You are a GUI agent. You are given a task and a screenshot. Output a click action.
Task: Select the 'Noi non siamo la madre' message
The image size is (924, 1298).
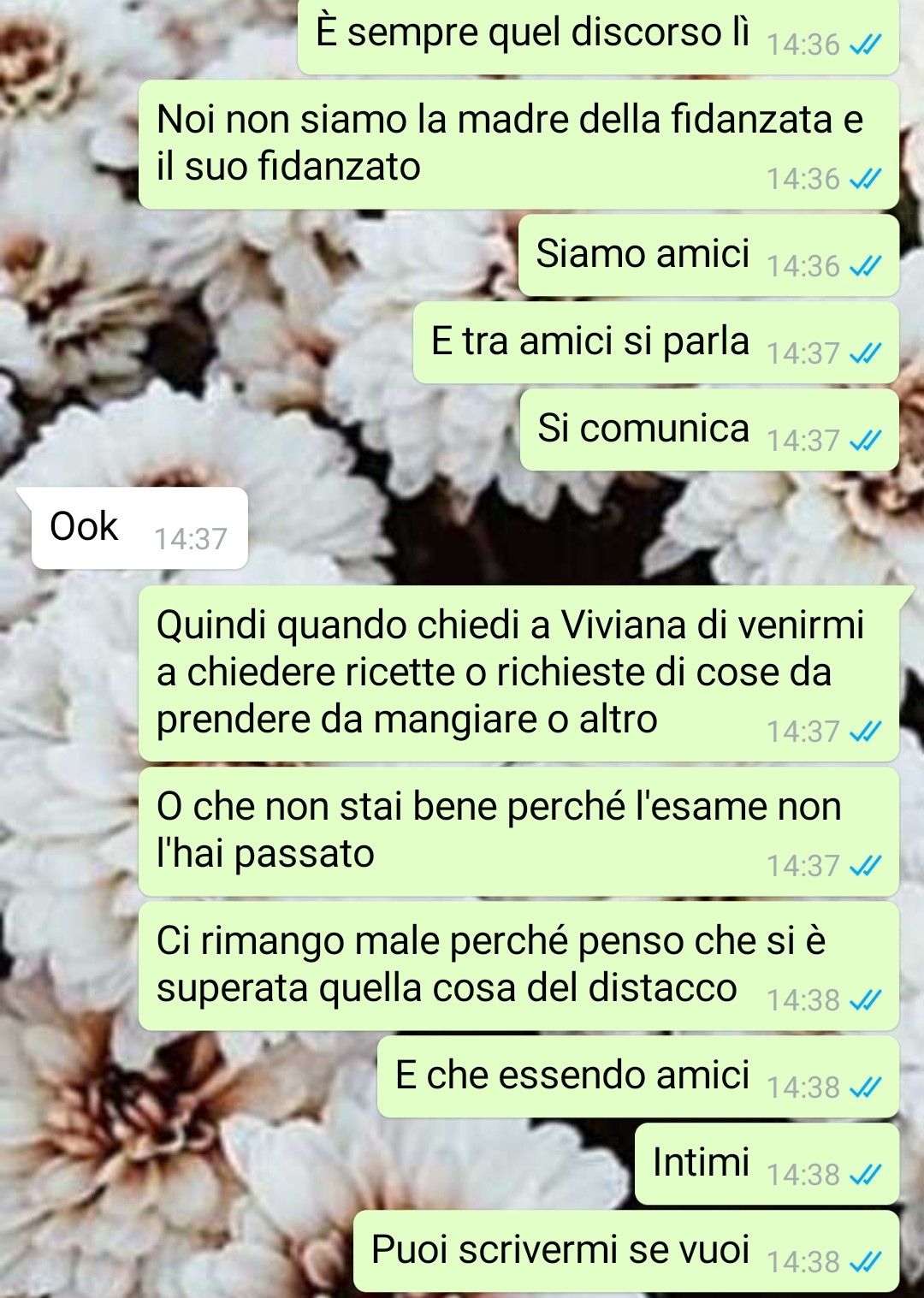point(518,145)
